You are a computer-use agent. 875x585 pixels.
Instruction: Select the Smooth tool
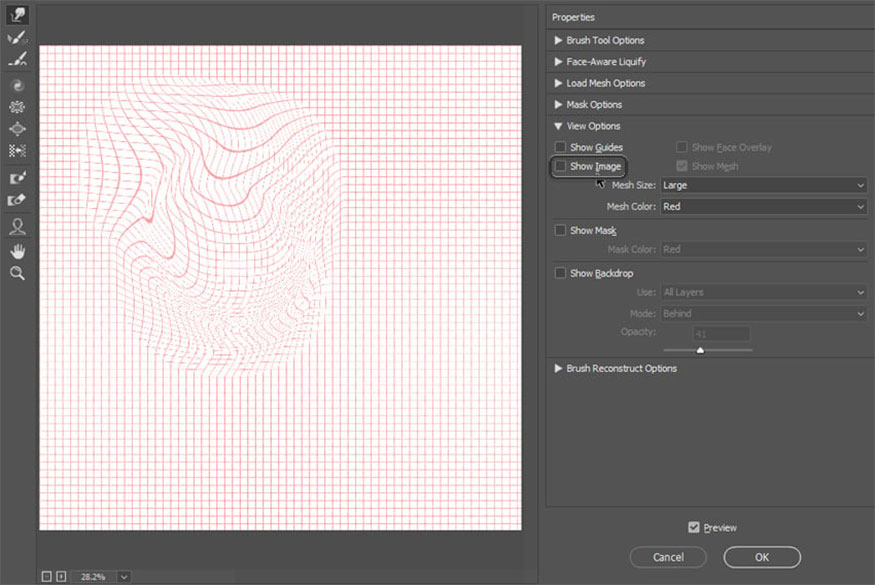[17, 60]
